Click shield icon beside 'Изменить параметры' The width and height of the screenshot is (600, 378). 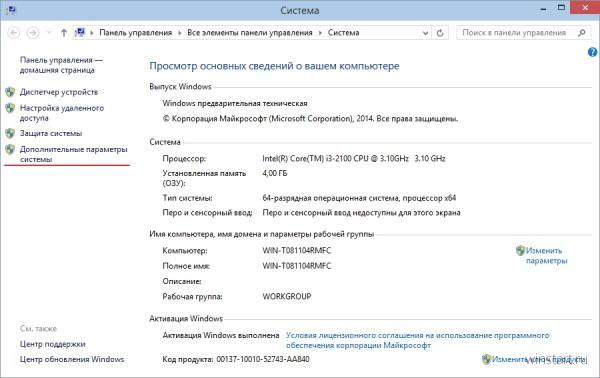pos(520,251)
